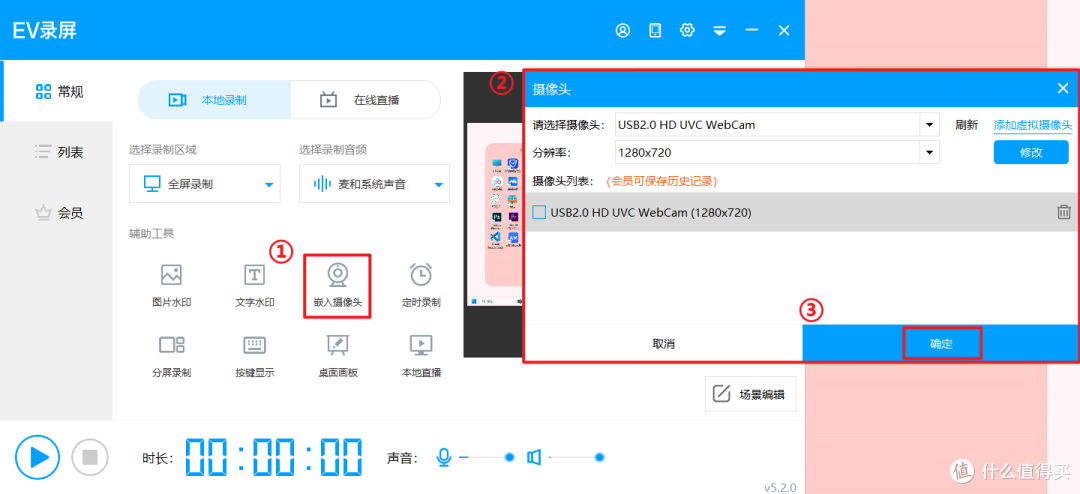Click the mobile phone icon in title bar
Image resolution: width=1080 pixels, height=494 pixels.
[655, 30]
